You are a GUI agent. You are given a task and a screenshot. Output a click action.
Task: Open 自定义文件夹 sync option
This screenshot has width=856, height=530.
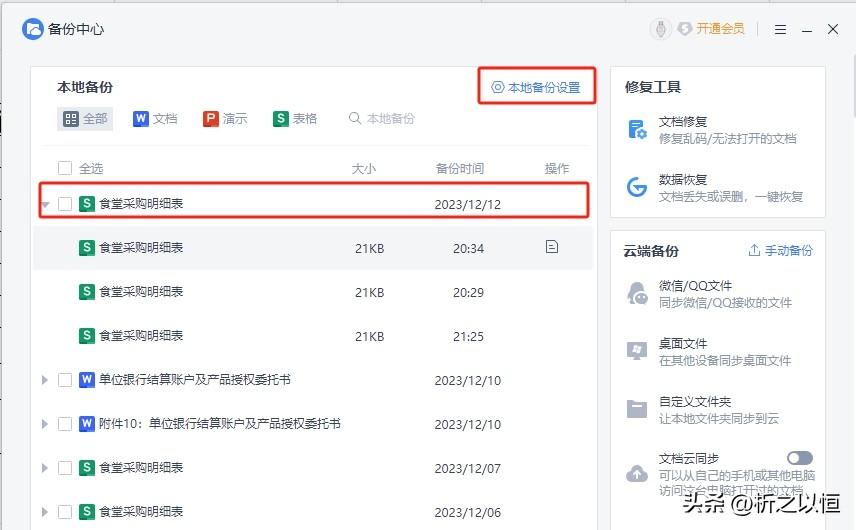tap(717, 410)
